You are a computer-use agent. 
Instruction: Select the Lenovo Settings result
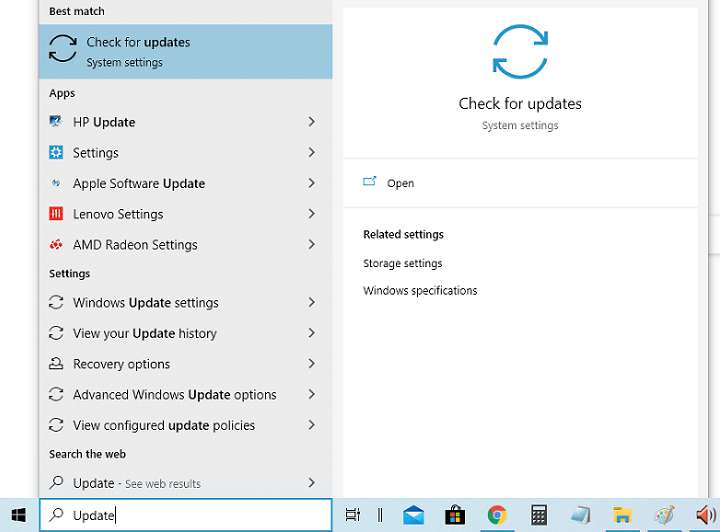[x=186, y=214]
